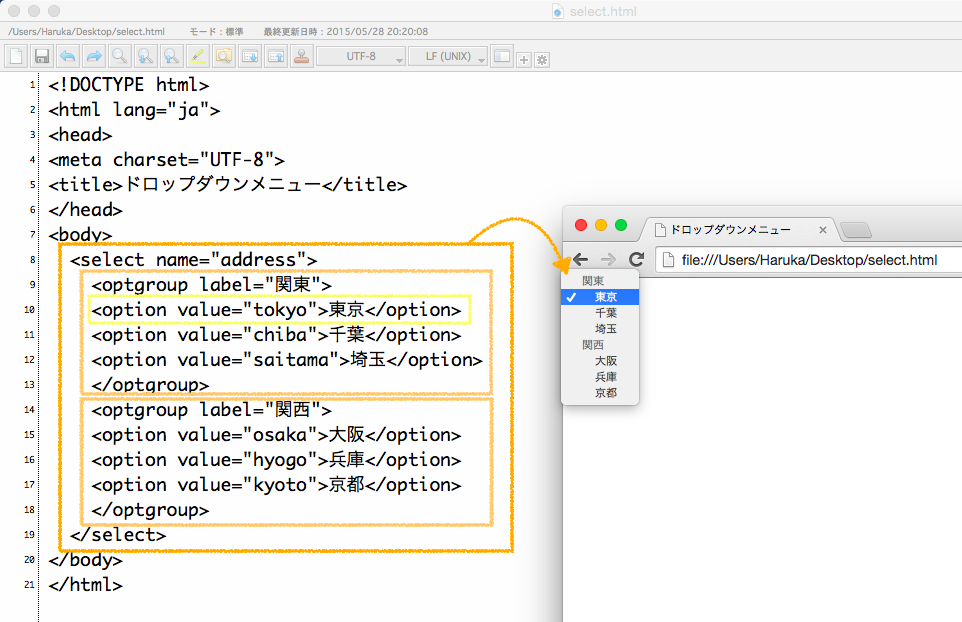Choose 大阪 in the dropdown list
962x622 pixels.
pyautogui.click(x=600, y=361)
